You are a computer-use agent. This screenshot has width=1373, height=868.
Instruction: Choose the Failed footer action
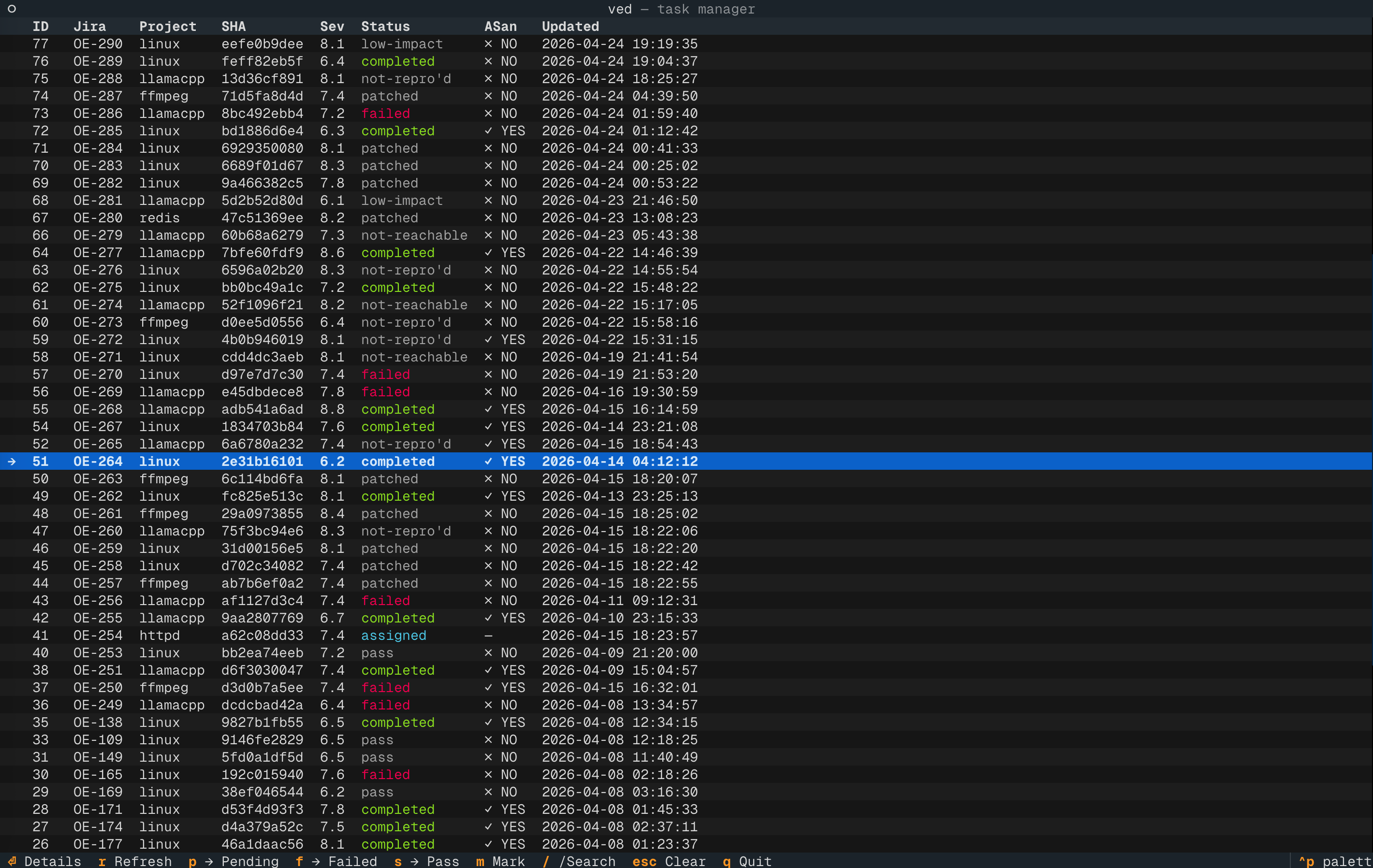pyautogui.click(x=336, y=861)
